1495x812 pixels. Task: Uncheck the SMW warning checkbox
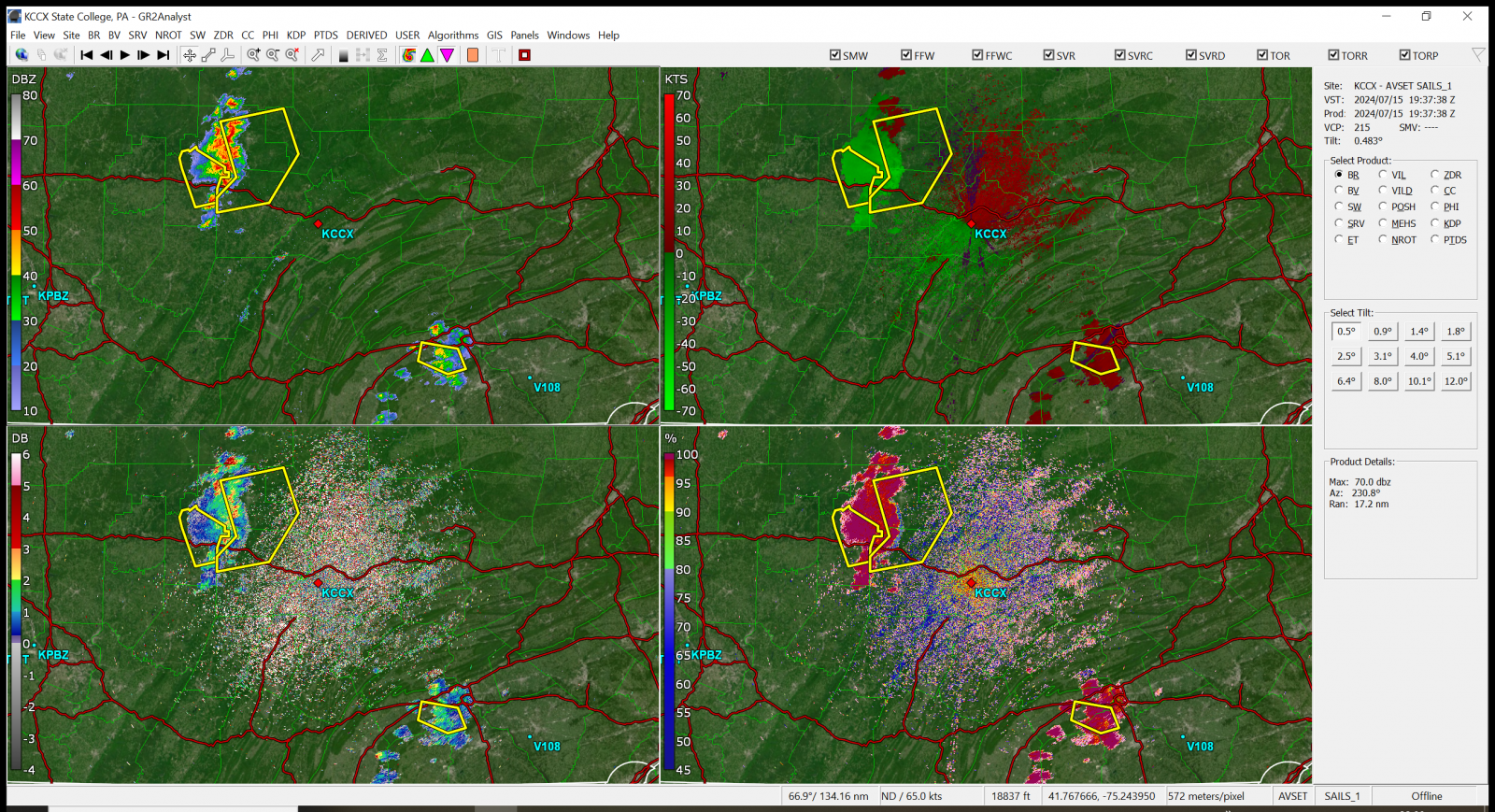point(835,55)
